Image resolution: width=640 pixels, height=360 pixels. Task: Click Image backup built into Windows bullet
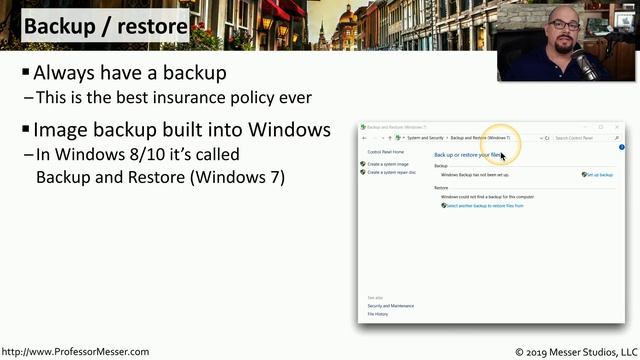coord(182,129)
